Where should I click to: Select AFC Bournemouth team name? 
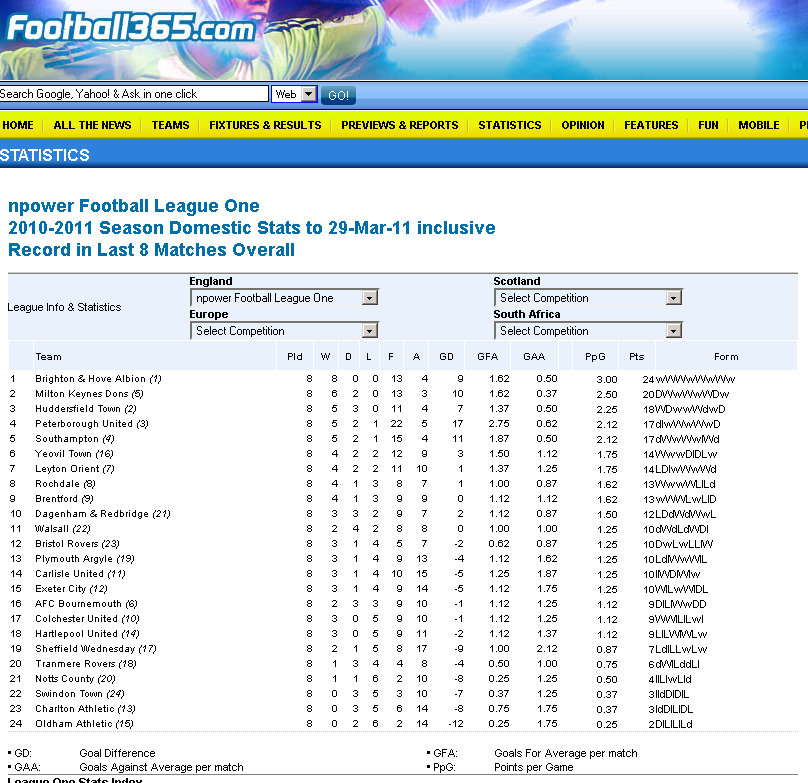click(x=78, y=603)
